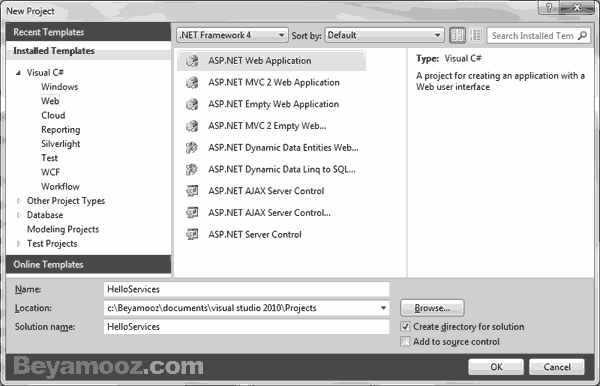This screenshot has height=386, width=600.
Task: Click the ASP.NET AJAX Server Control… extender icon
Action: [192, 213]
